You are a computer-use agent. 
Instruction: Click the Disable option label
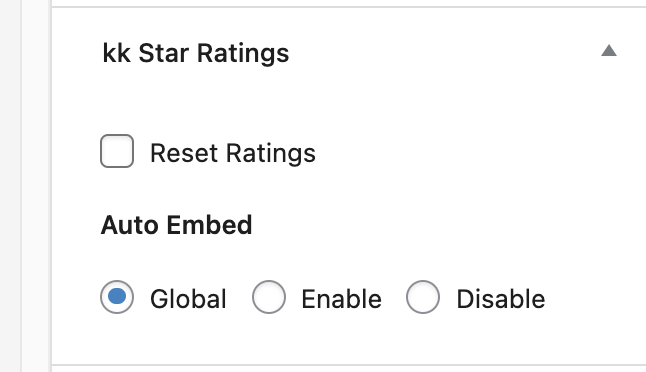coord(501,299)
